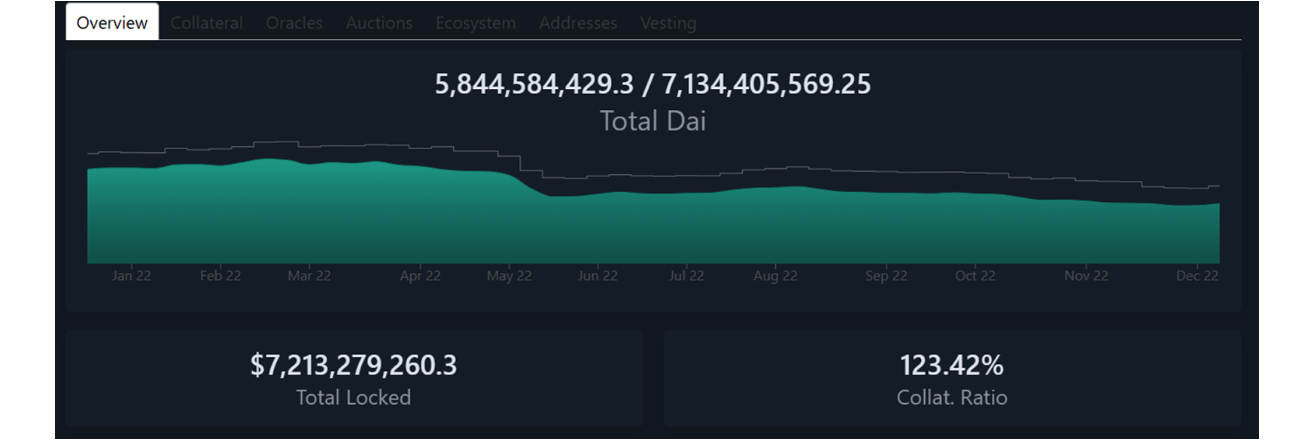This screenshot has height=440, width=1300.
Task: Select the Dec 22 axis marker
Action: pos(1197,276)
